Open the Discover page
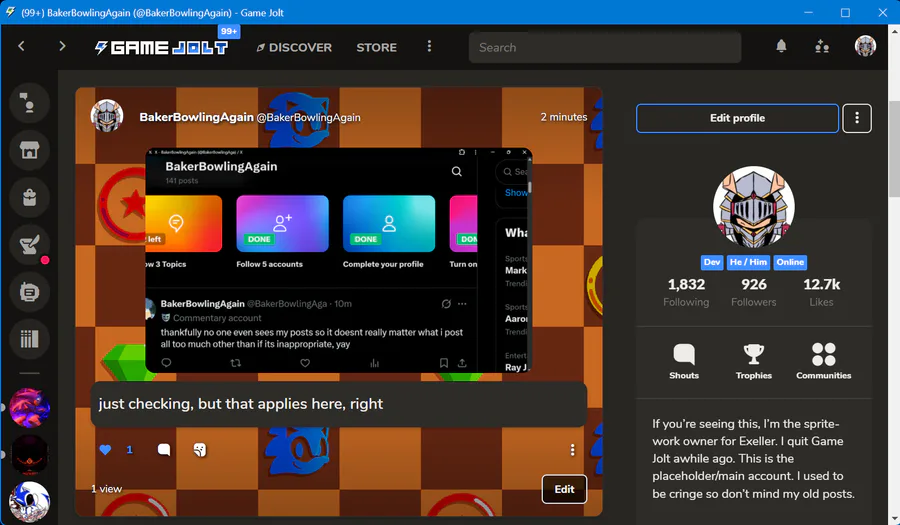900x525 pixels. [294, 48]
